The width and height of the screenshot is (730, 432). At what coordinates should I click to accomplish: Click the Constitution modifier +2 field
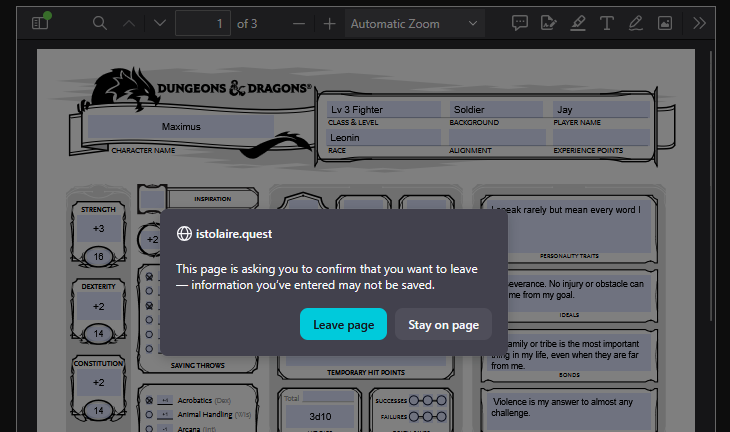tap(98, 383)
